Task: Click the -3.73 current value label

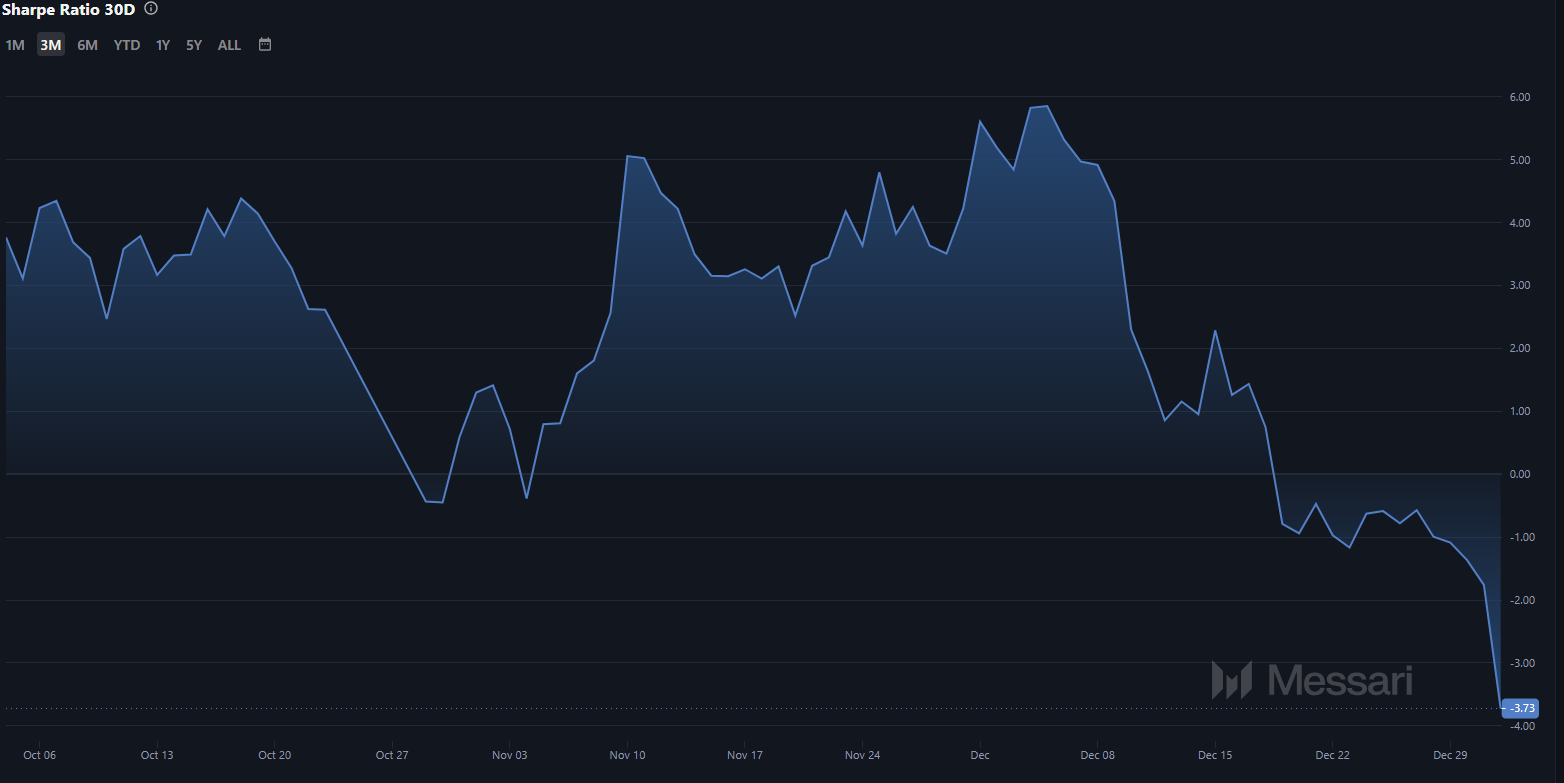Action: click(x=1520, y=709)
